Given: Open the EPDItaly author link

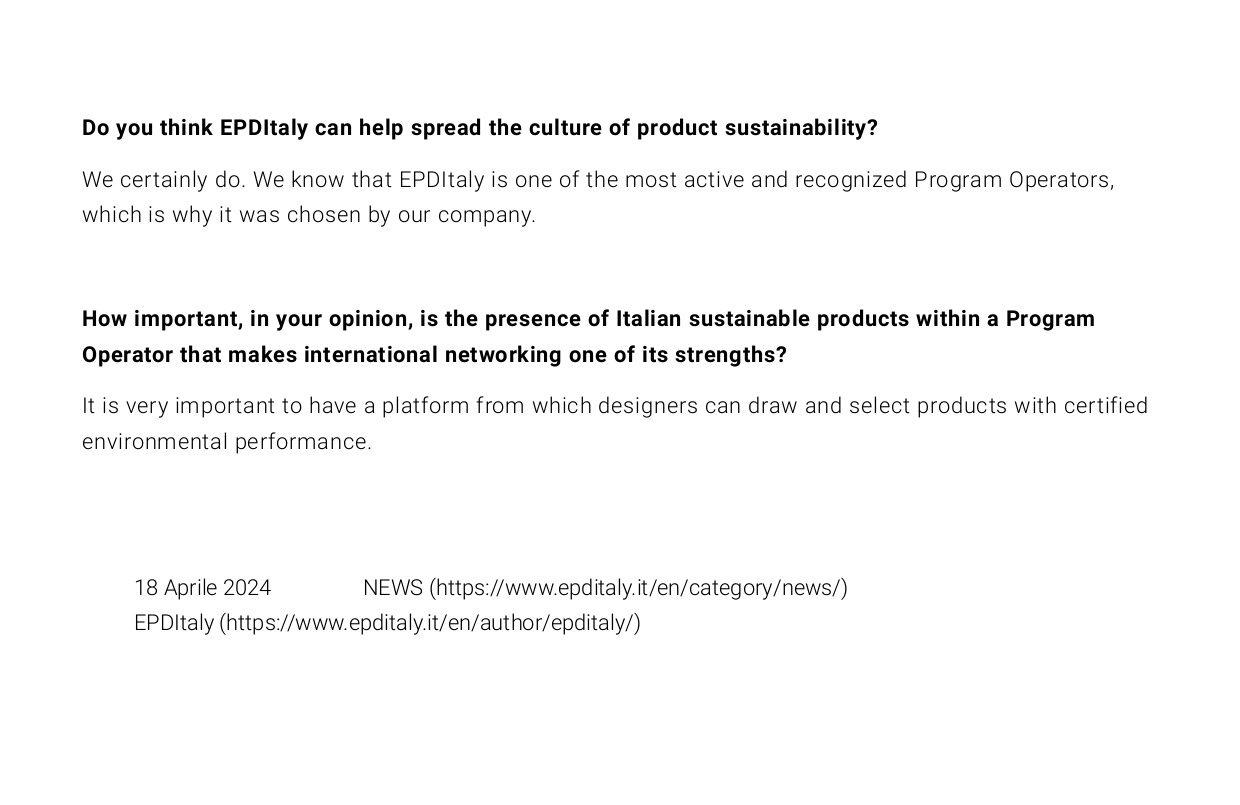Looking at the screenshot, I should pyautogui.click(x=174, y=623).
